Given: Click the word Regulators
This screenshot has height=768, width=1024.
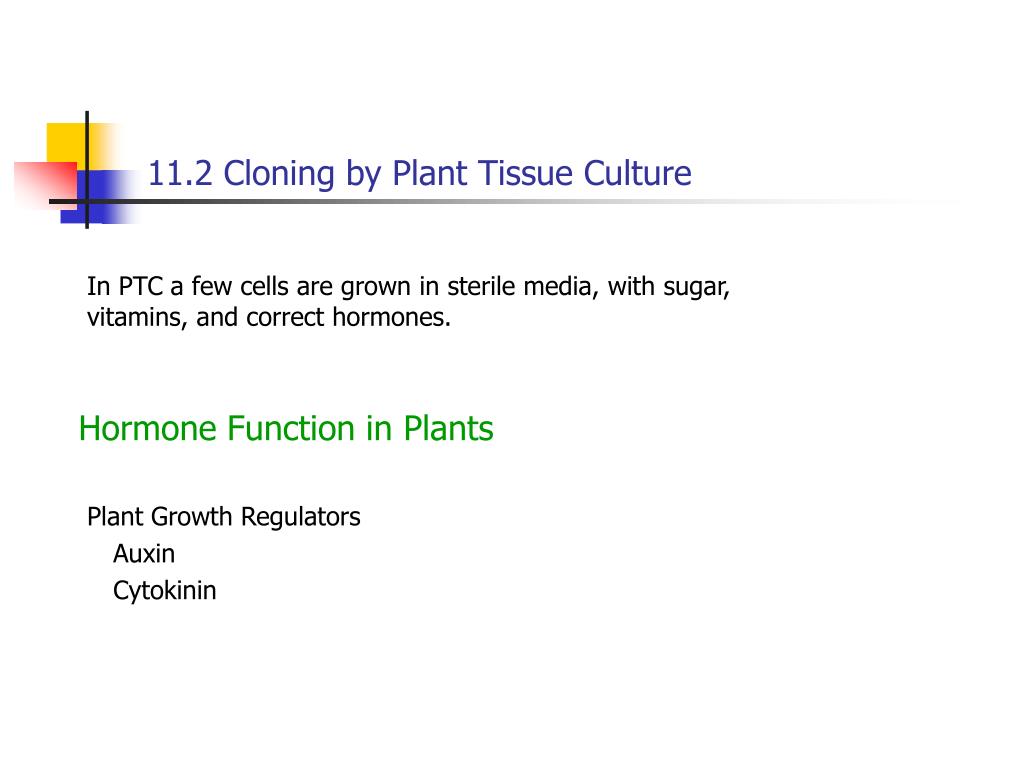Looking at the screenshot, I should 300,518.
